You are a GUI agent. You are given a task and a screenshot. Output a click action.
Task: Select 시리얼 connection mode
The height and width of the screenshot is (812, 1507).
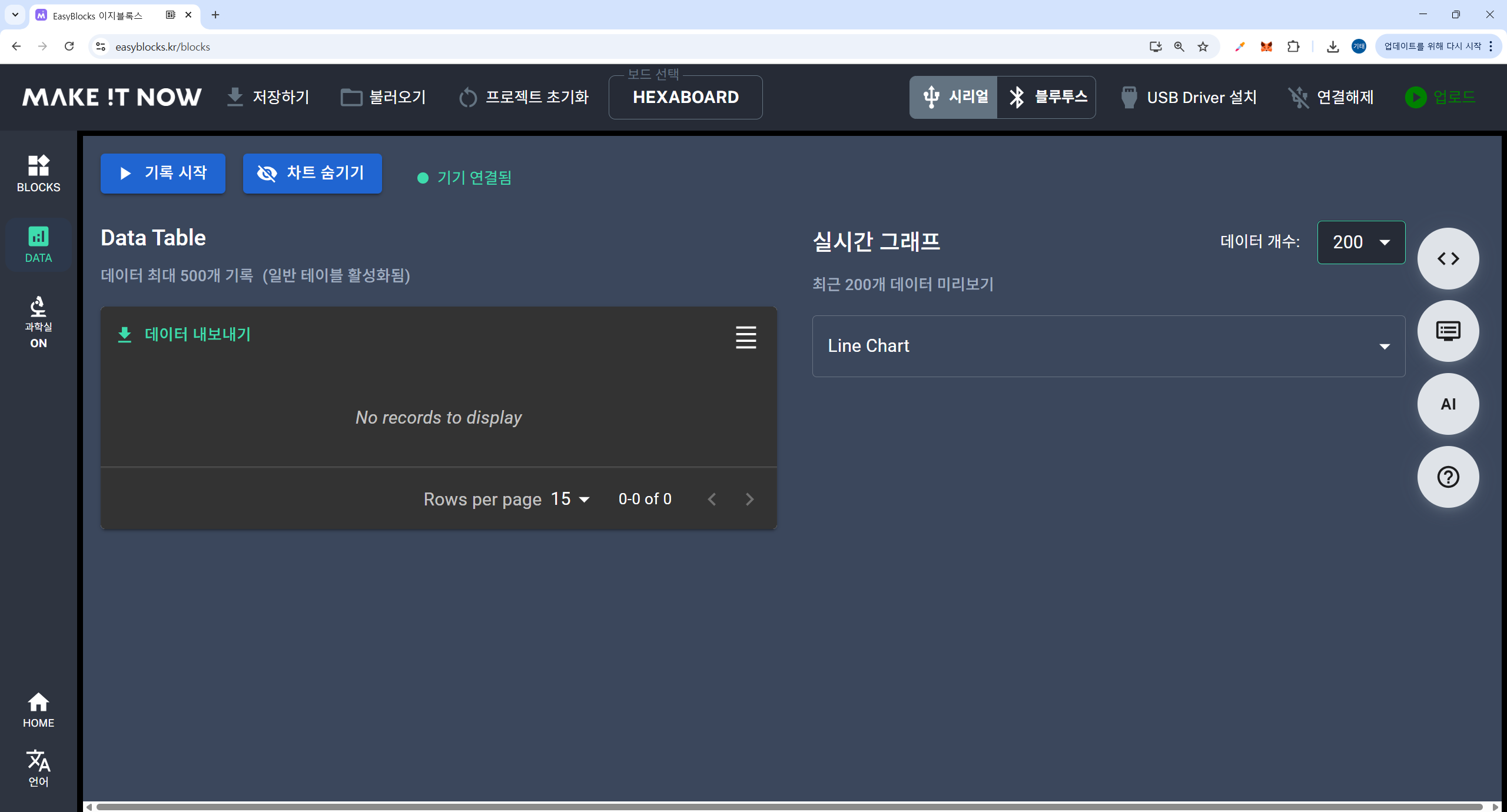(x=954, y=97)
